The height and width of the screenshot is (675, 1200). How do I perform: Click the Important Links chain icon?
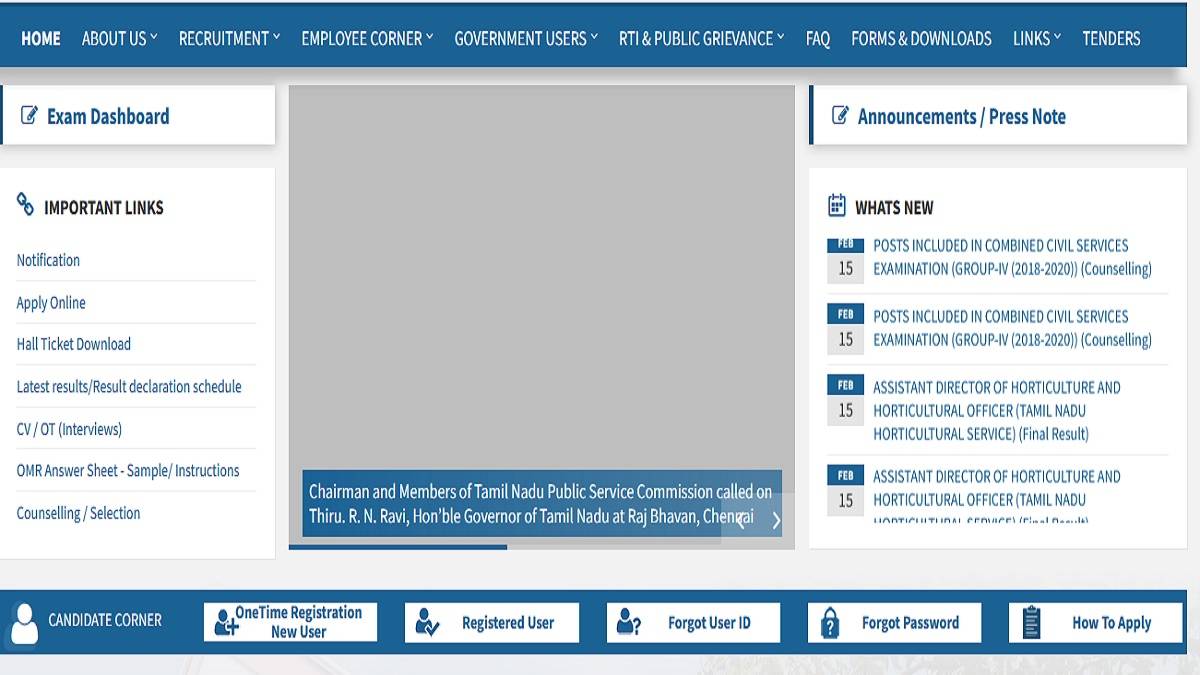[x=26, y=205]
